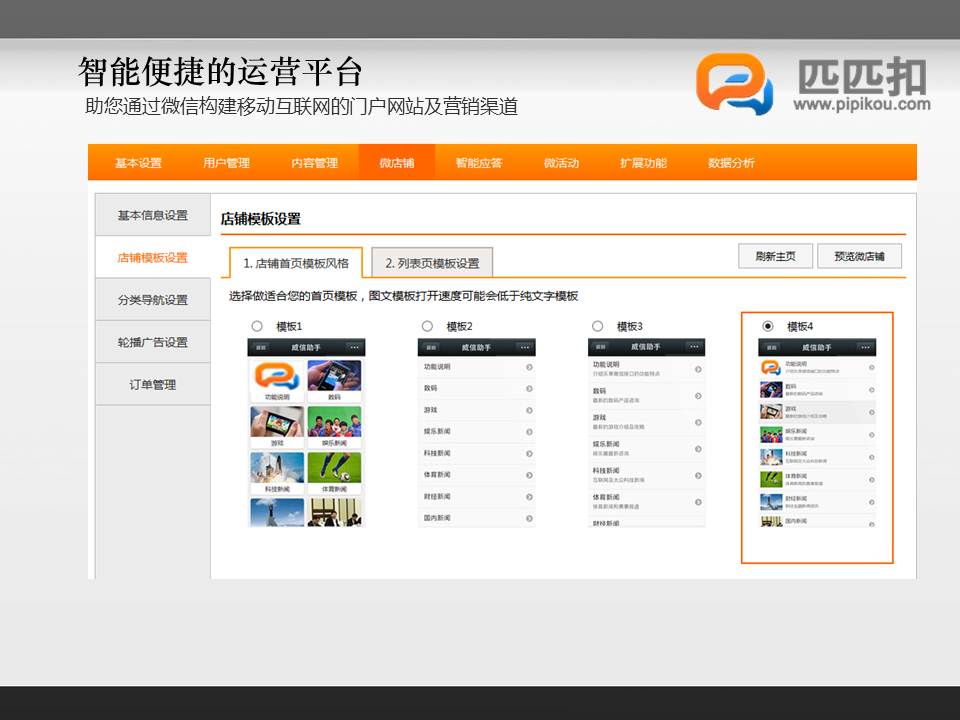The height and width of the screenshot is (720, 960).
Task: Choose the 模板3 radio button
Action: point(597,326)
